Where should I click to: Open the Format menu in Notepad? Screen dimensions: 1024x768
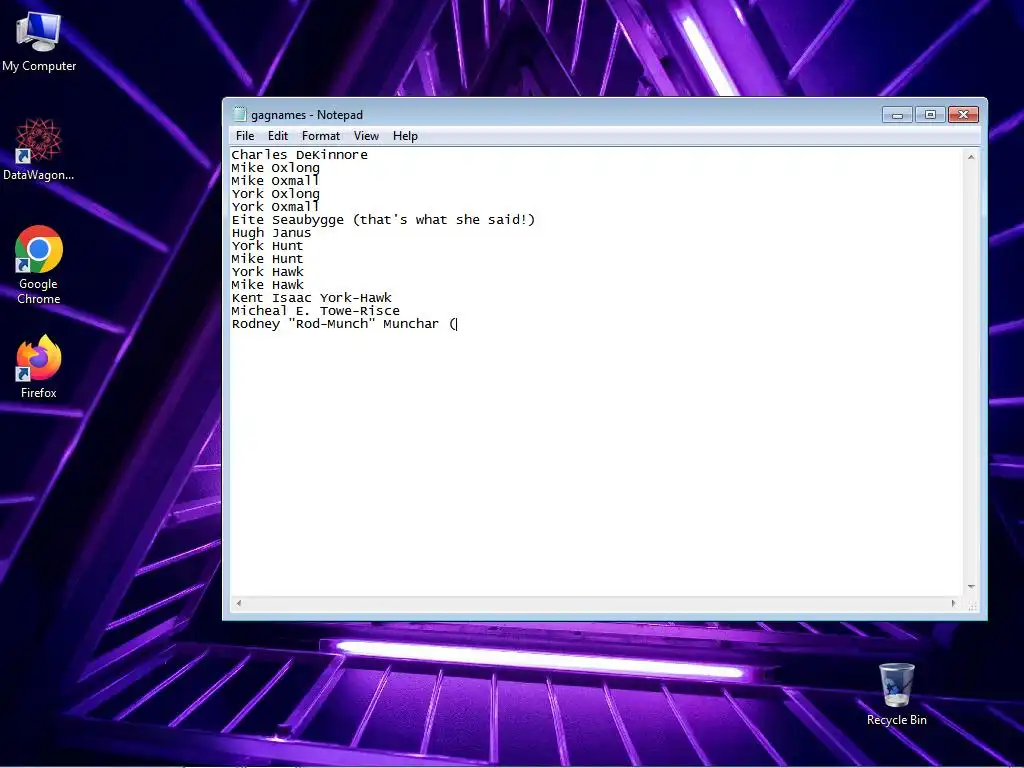(321, 136)
